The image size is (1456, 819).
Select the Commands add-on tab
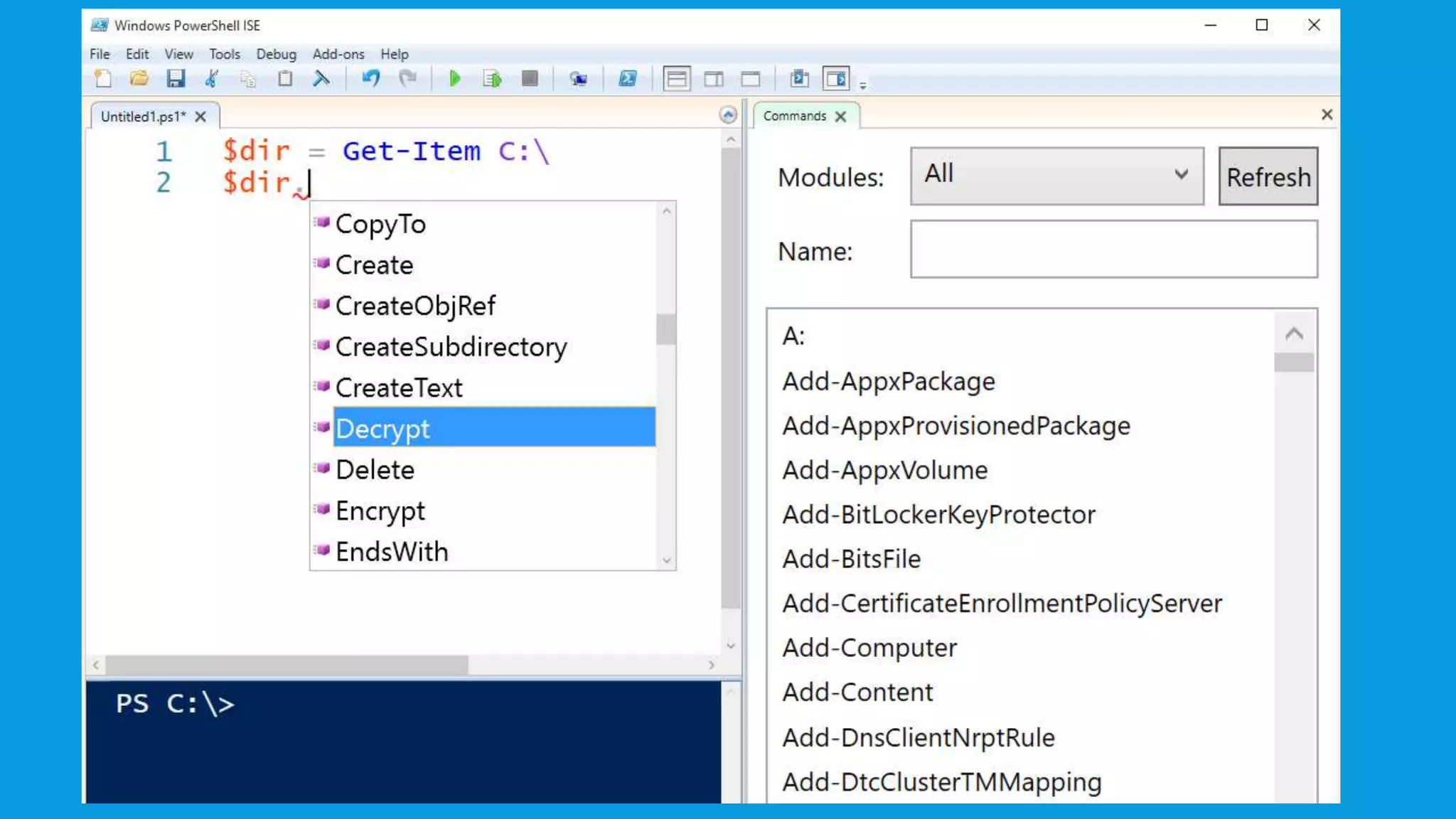794,116
